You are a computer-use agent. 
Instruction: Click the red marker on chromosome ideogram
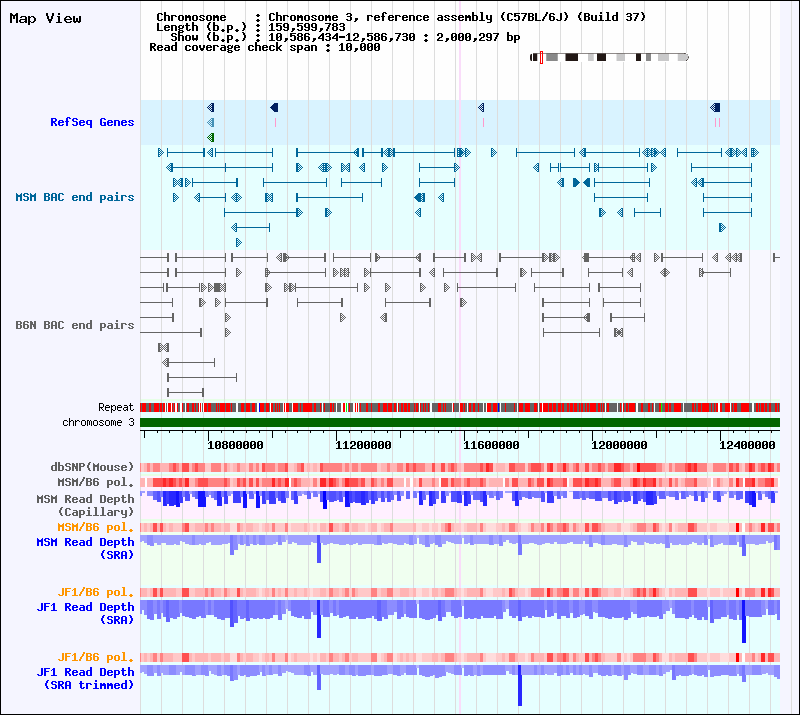coord(541,57)
